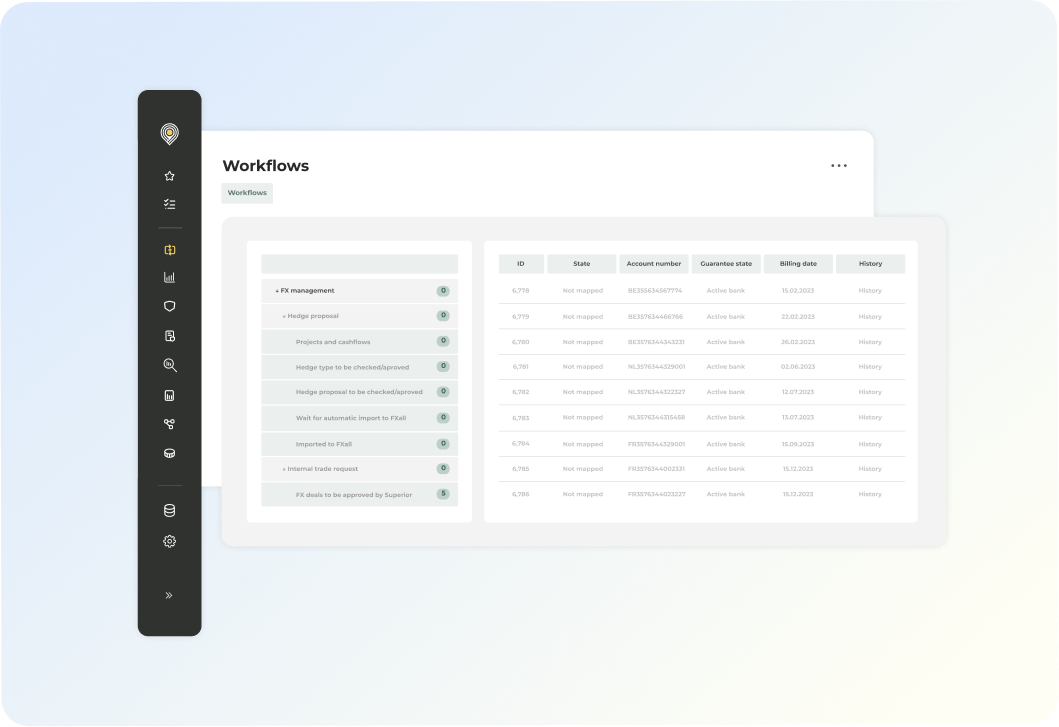Viewport: 1059px width, 727px height.
Task: Sort by the State column header
Action: (582, 264)
